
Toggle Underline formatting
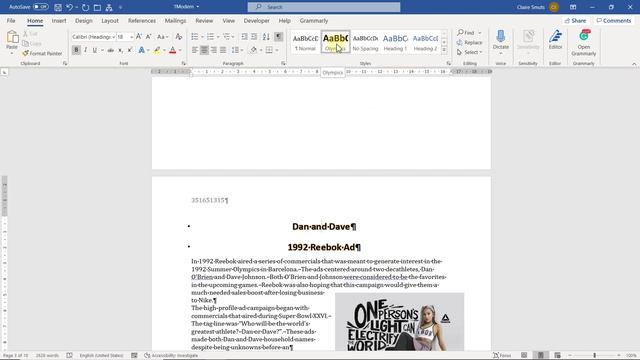click(x=95, y=50)
